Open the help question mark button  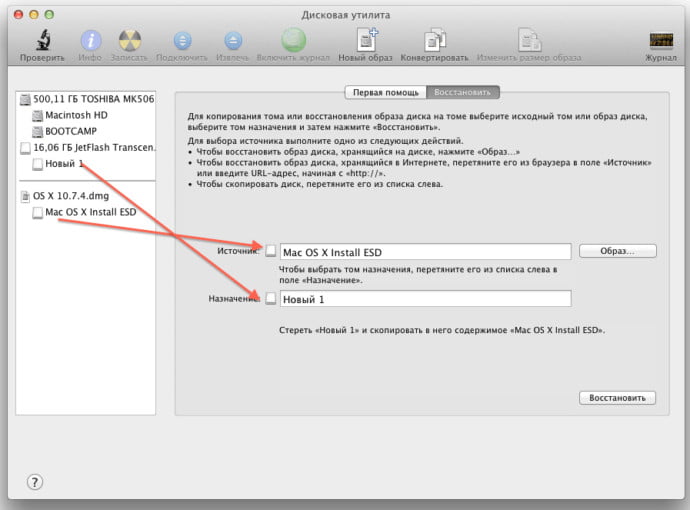click(35, 482)
